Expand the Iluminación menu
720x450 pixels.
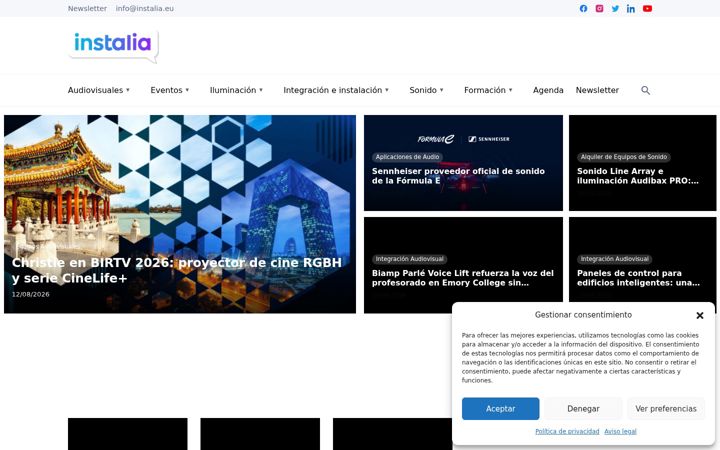pos(236,90)
